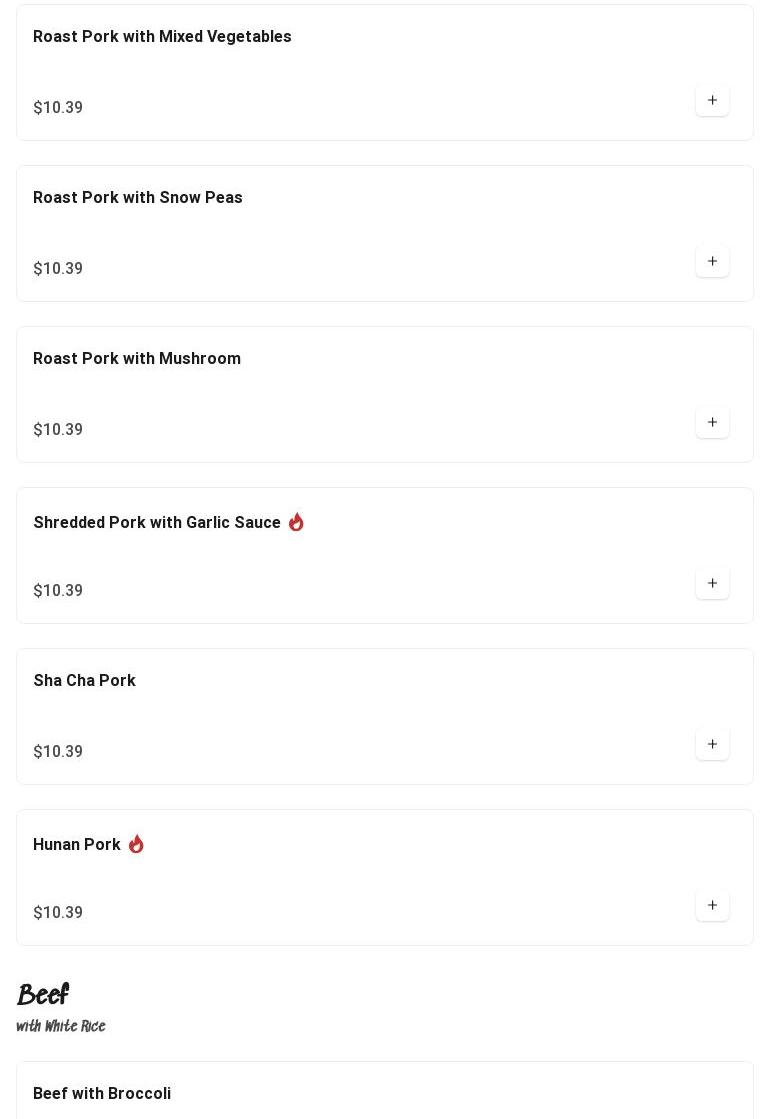Open Roast Pork with Mushroom details

tap(137, 359)
